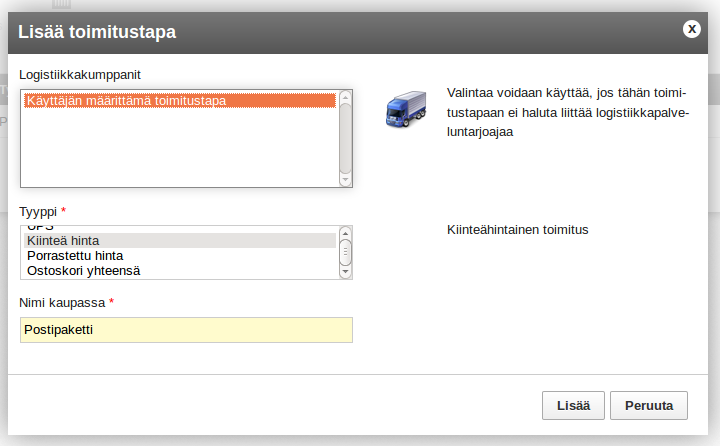Screen dimensions: 720x446
Task: Focus the Nimi kaupassa text field
Action: [186, 330]
